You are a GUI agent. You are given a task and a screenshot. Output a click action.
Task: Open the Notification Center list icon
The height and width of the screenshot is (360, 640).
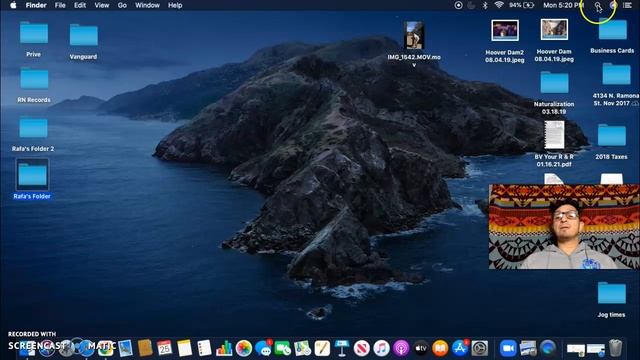tap(628, 5)
